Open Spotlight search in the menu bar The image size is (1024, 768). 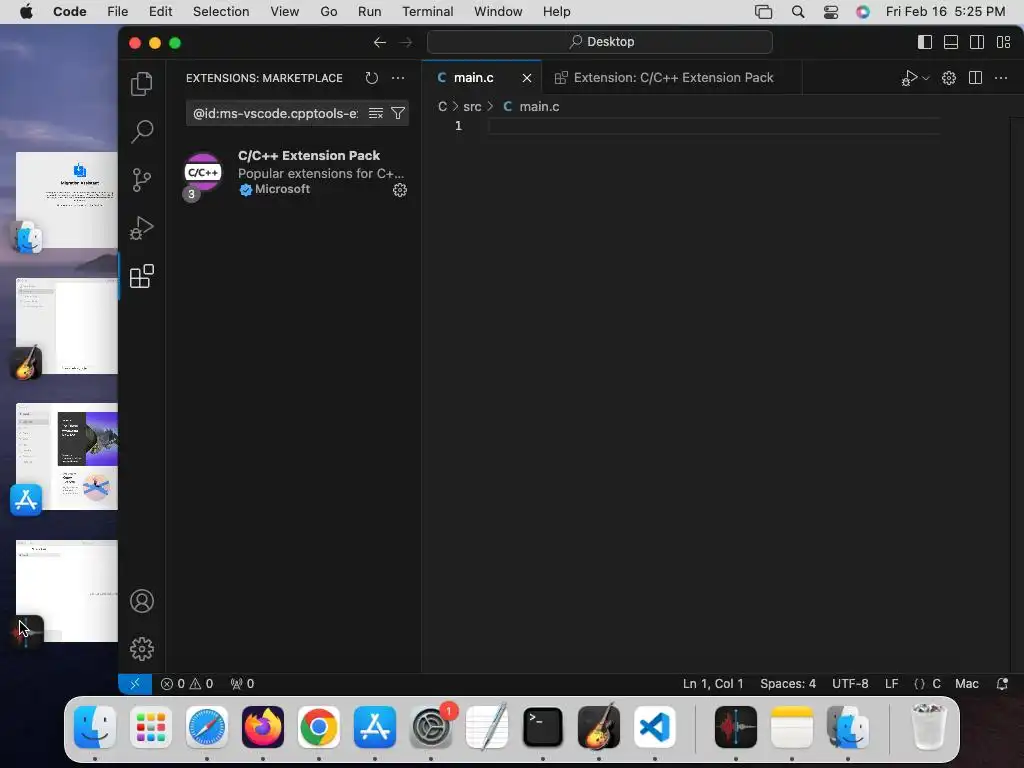point(797,12)
